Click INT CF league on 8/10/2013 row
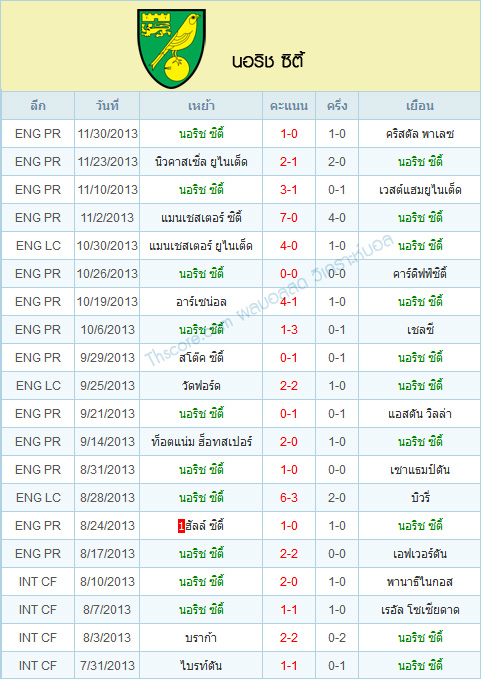 [38, 582]
